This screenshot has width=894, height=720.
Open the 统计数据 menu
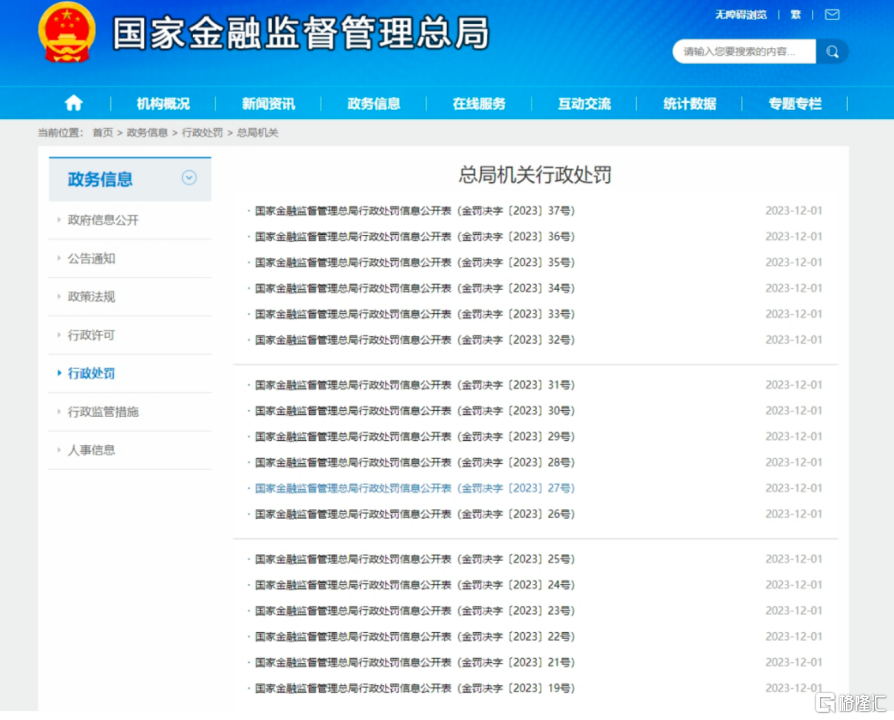coord(690,104)
